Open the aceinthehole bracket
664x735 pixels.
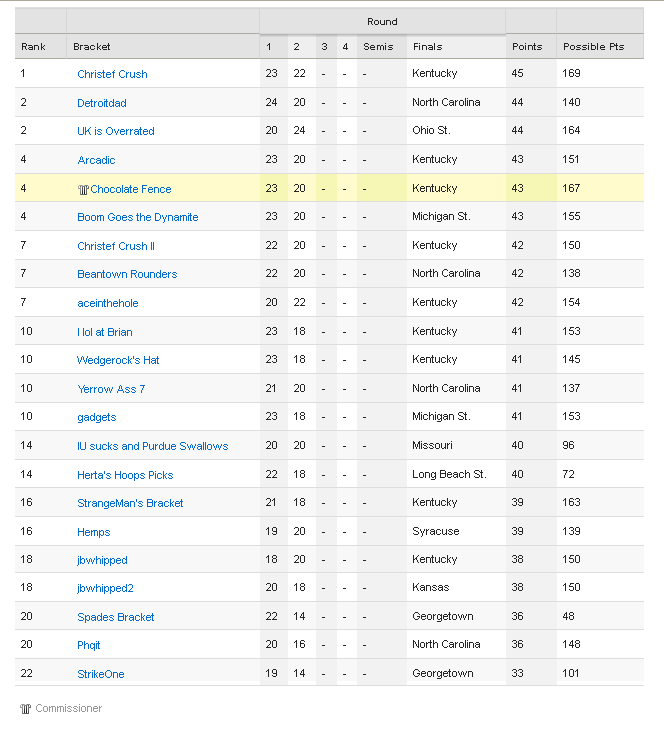coord(108,303)
